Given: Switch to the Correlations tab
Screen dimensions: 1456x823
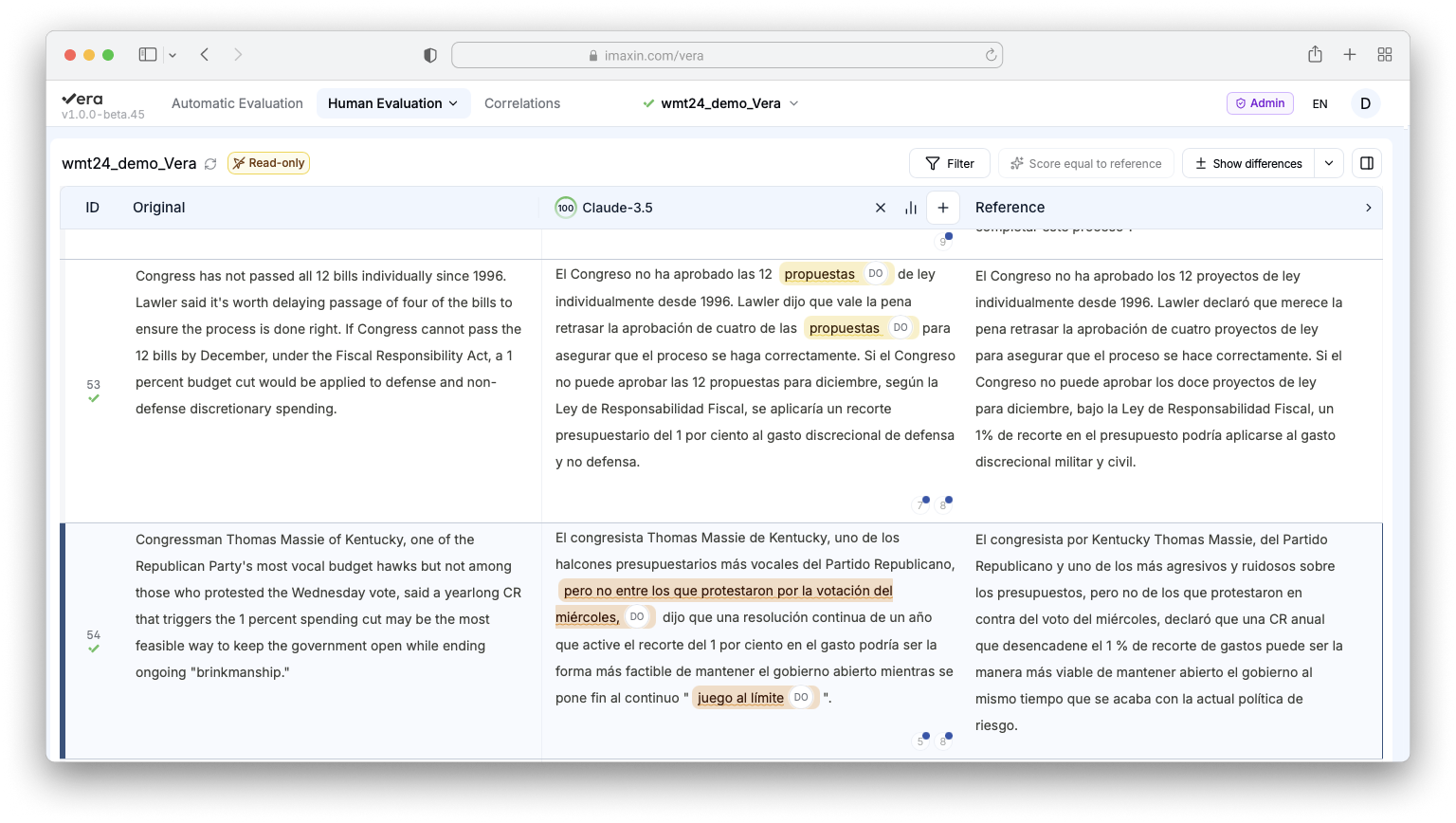Looking at the screenshot, I should click(522, 103).
